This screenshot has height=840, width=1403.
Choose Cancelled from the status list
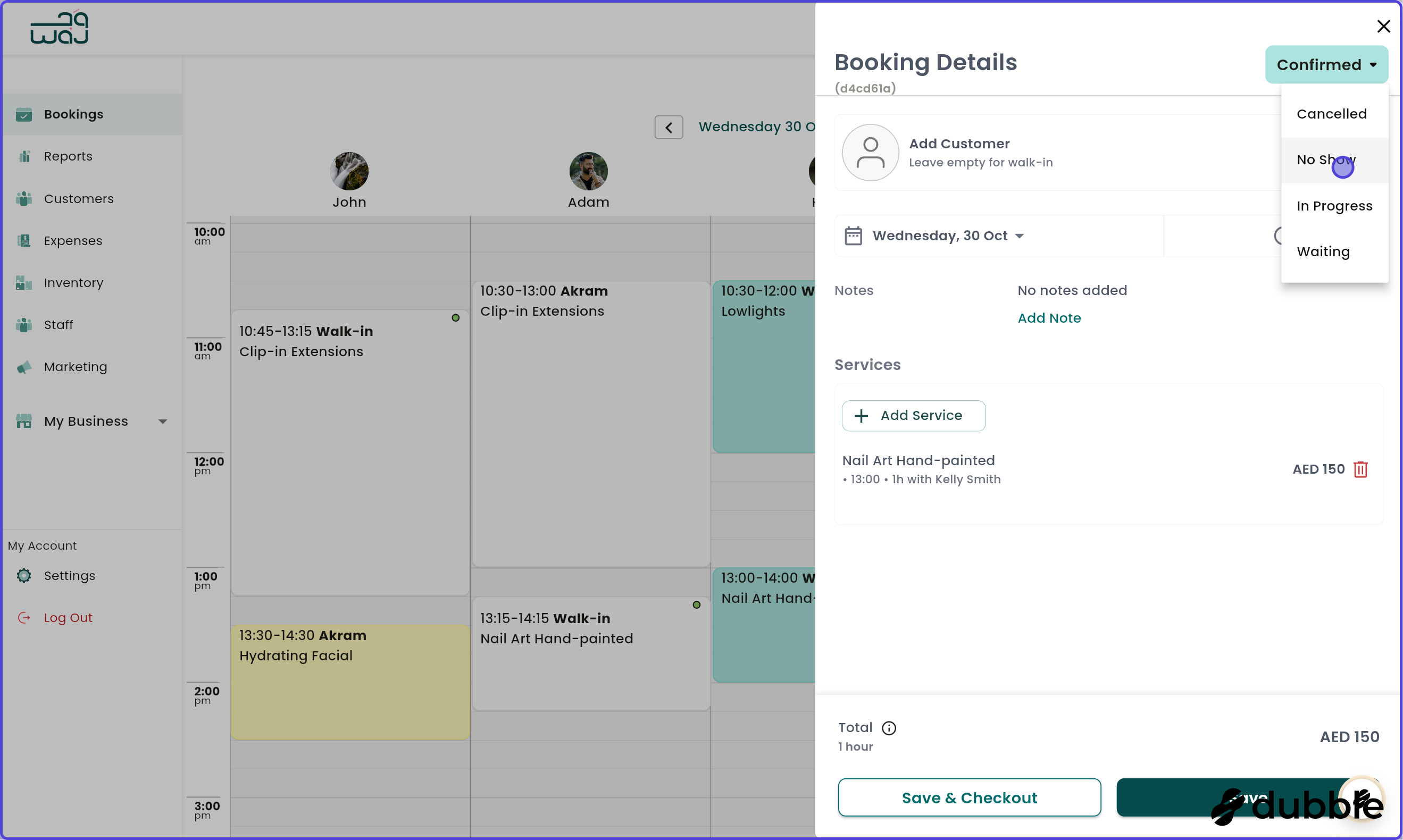point(1331,114)
